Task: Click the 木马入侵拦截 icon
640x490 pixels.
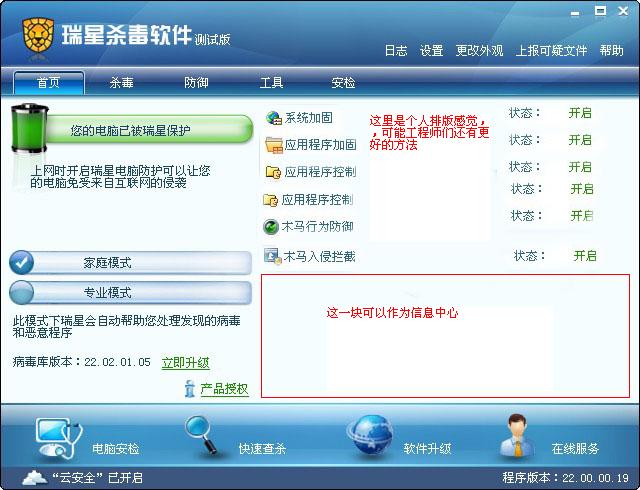Action: (273, 256)
